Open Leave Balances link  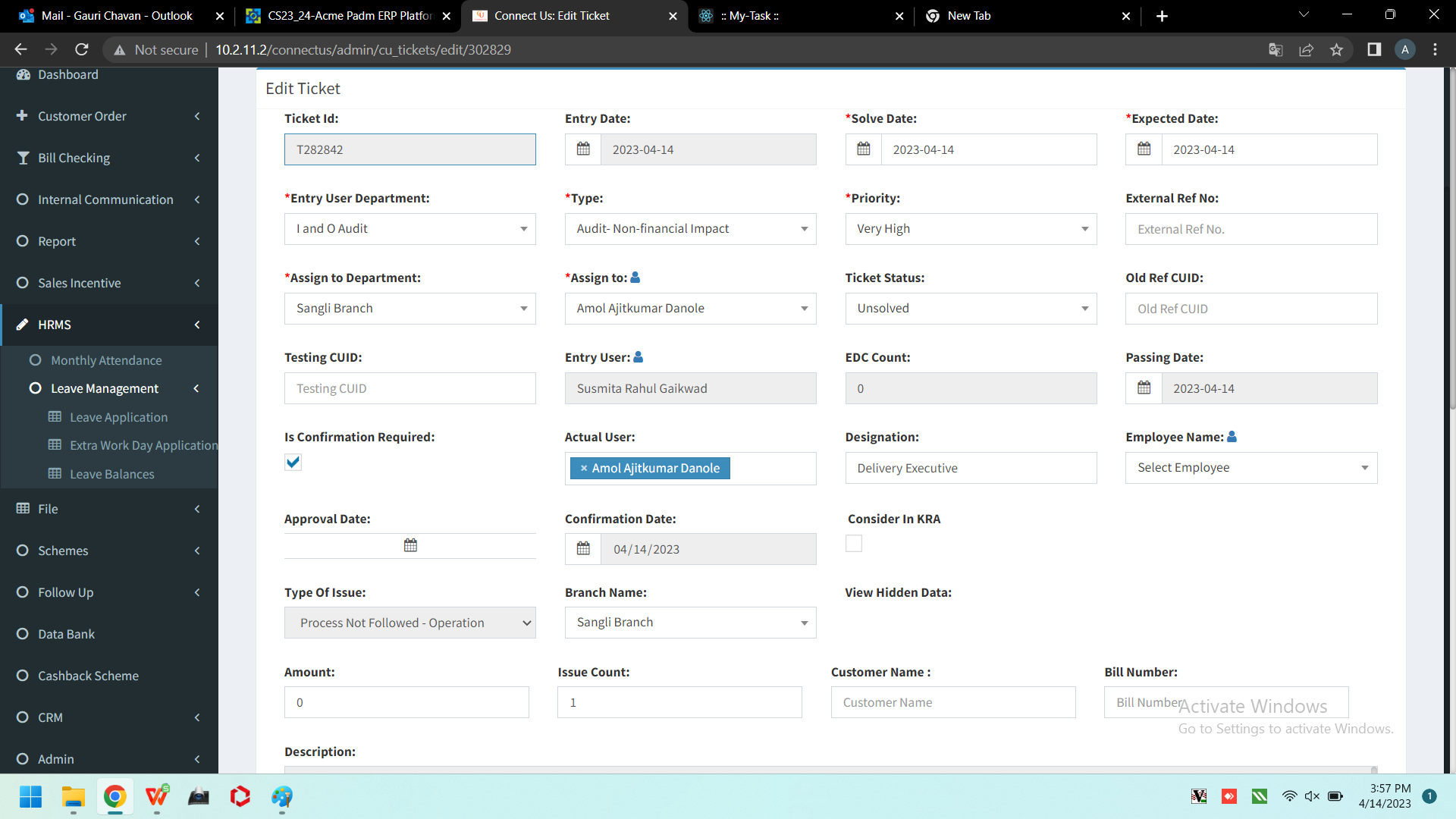112,474
